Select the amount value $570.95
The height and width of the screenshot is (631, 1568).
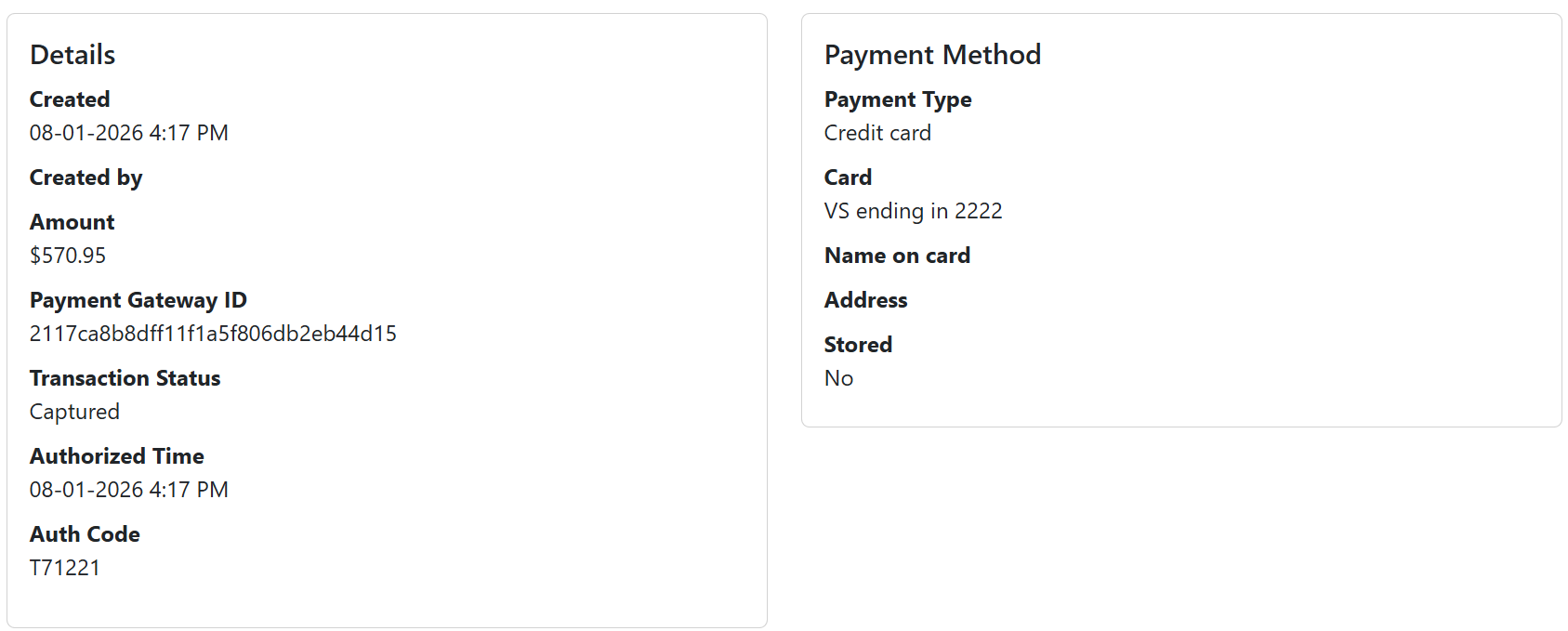(68, 256)
